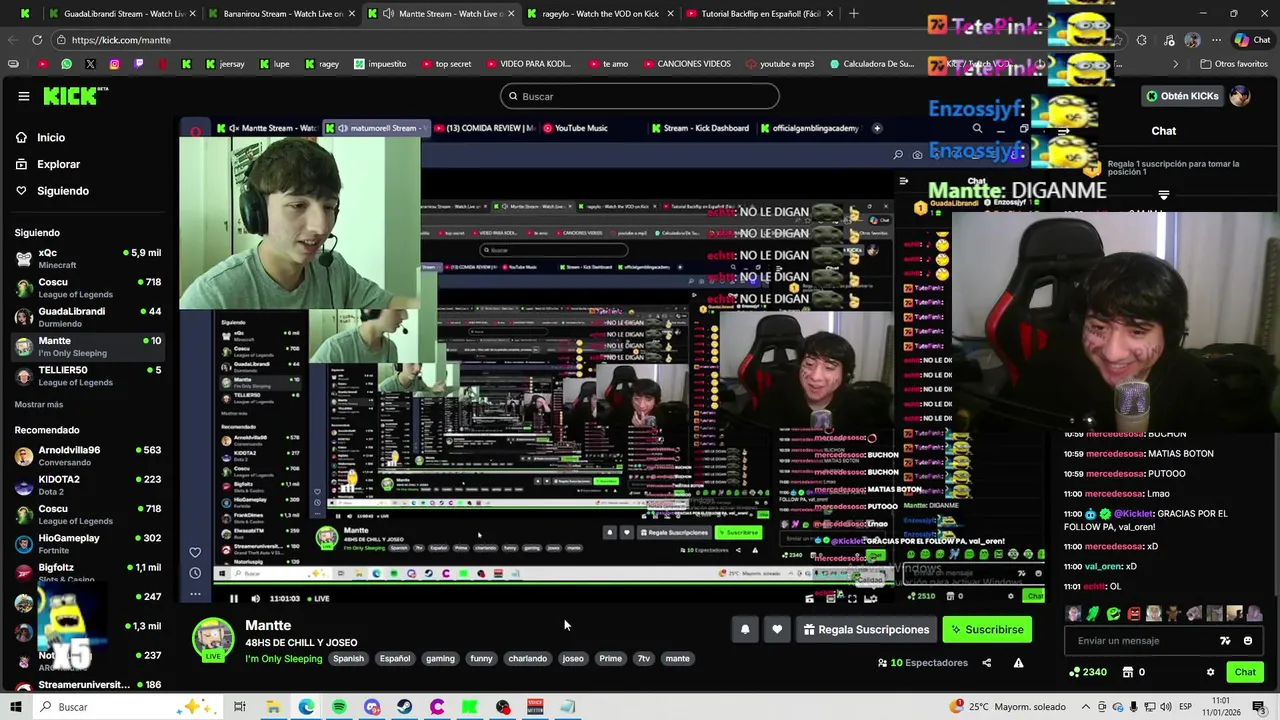The width and height of the screenshot is (1280, 720).
Task: Select the 7tv tag
Action: click(x=643, y=658)
